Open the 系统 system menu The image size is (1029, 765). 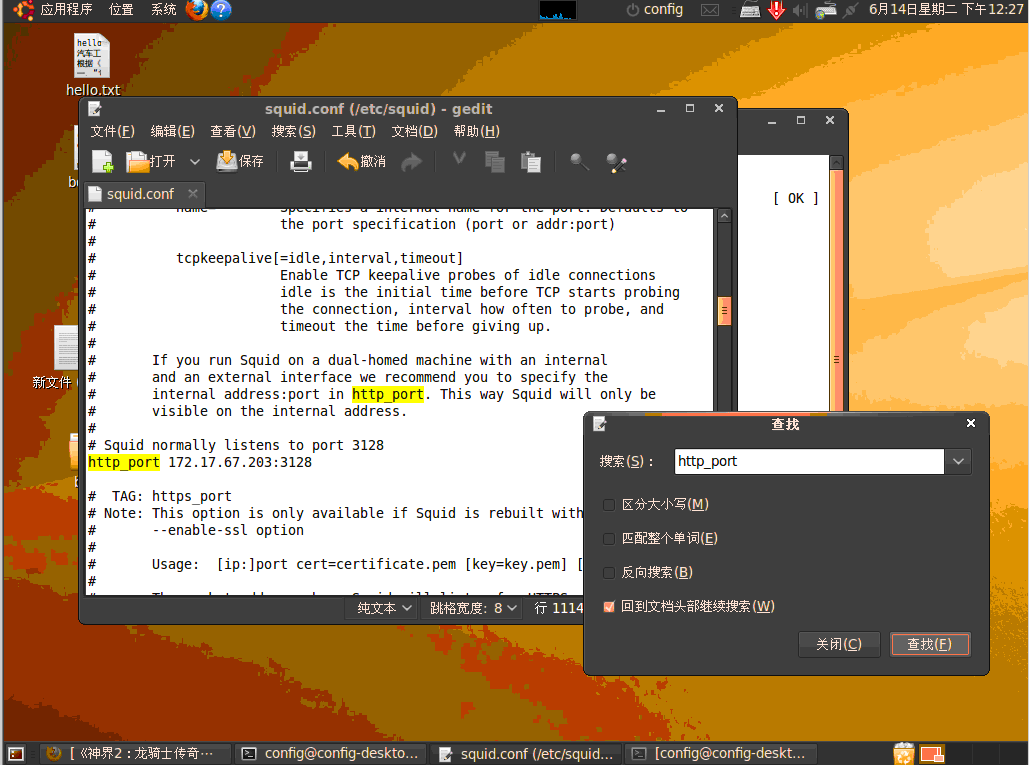[163, 9]
